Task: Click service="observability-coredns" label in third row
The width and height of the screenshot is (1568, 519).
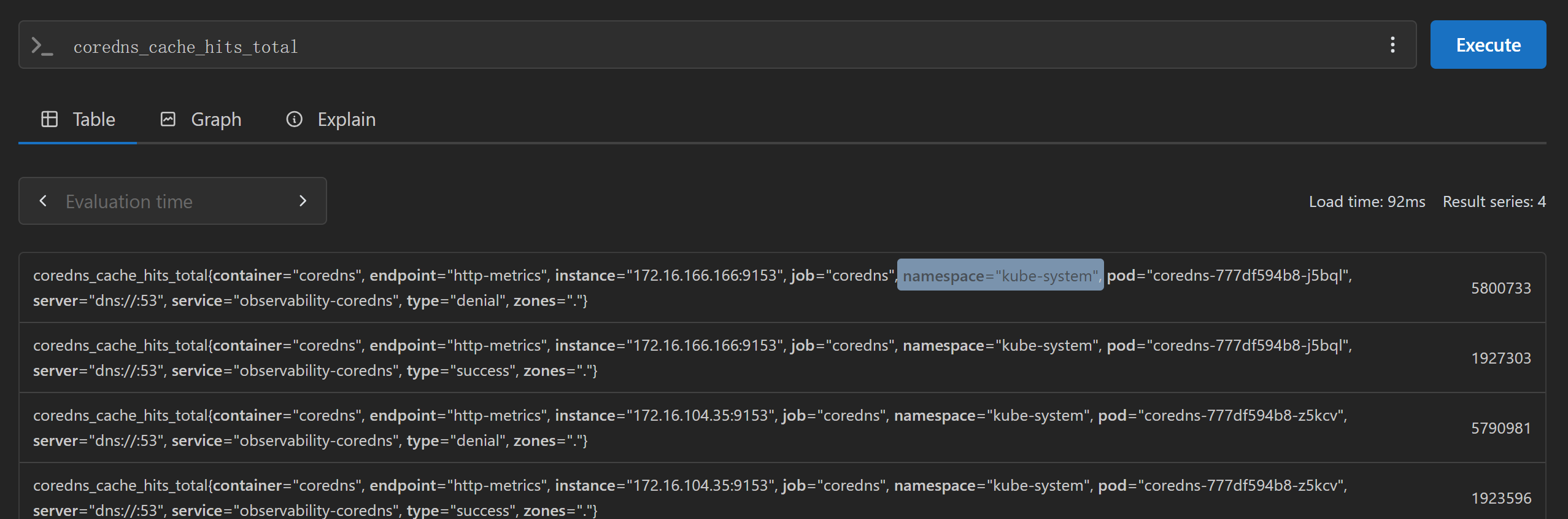Action: [284, 441]
